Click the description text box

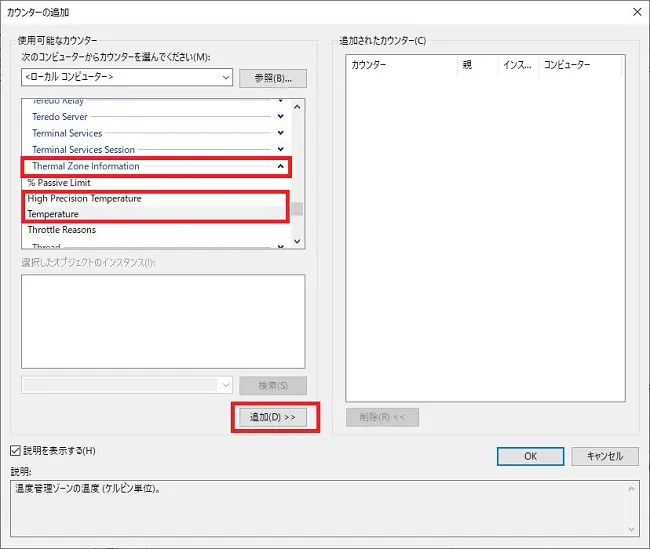pos(325,509)
